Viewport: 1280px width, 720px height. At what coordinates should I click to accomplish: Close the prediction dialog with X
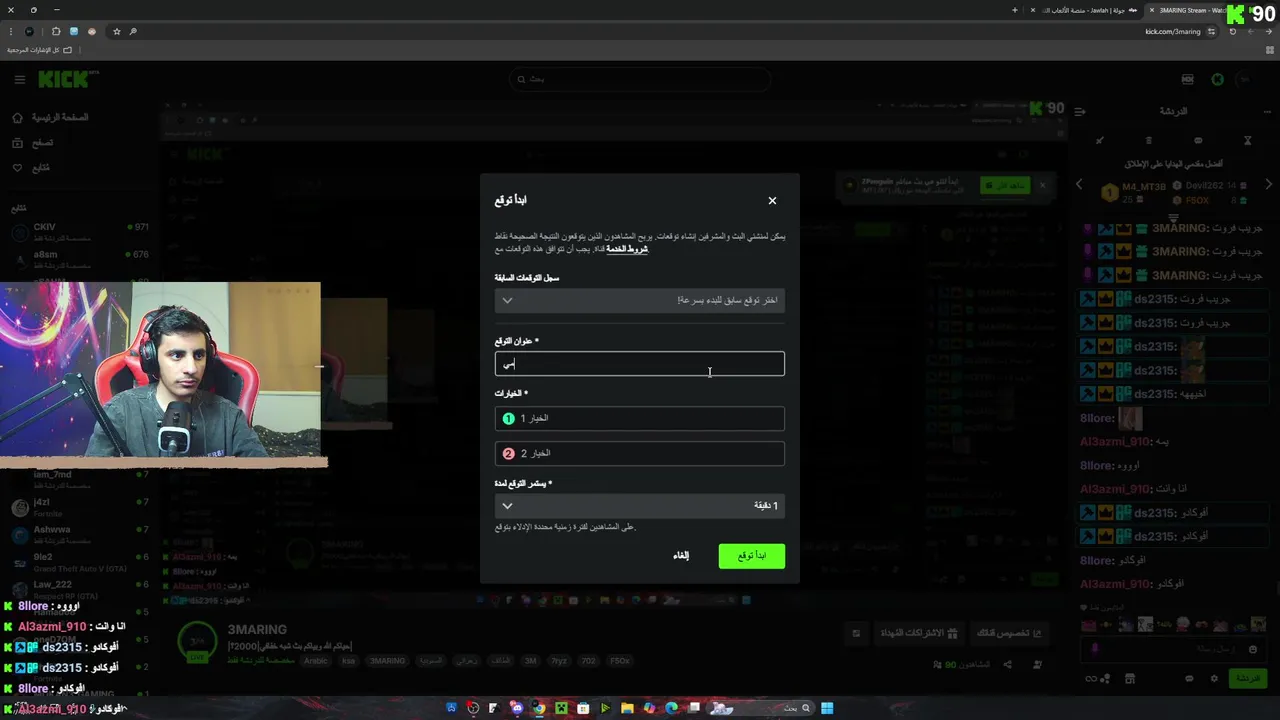tap(772, 201)
